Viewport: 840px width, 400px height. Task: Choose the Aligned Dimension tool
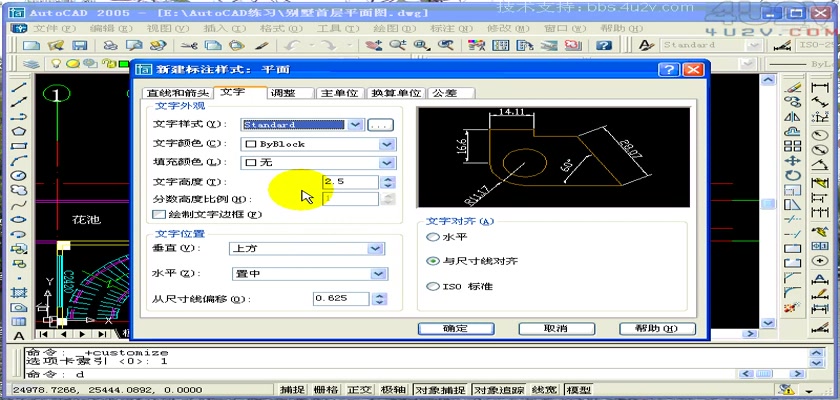tap(820, 102)
